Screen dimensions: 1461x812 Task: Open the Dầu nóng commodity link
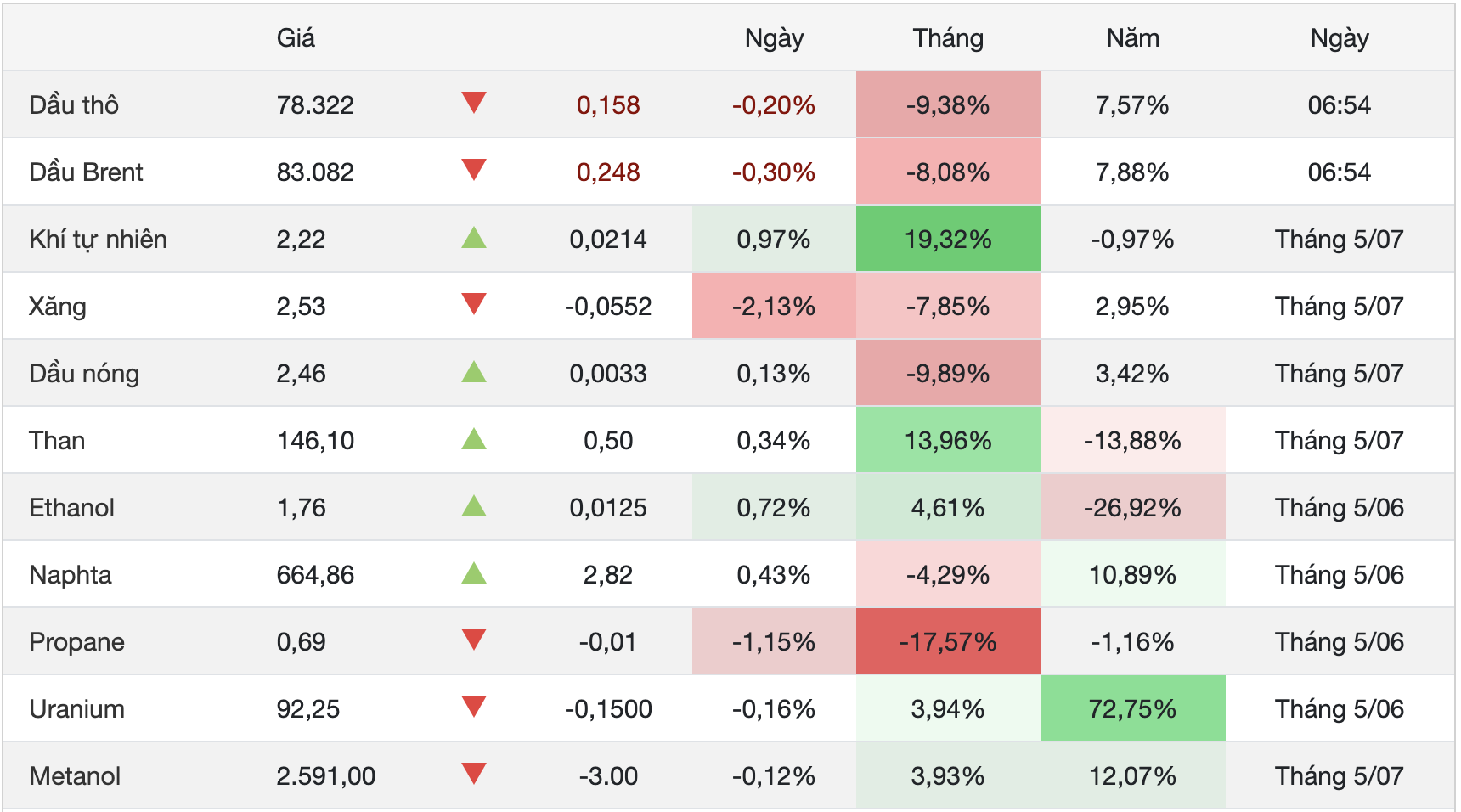(x=84, y=374)
